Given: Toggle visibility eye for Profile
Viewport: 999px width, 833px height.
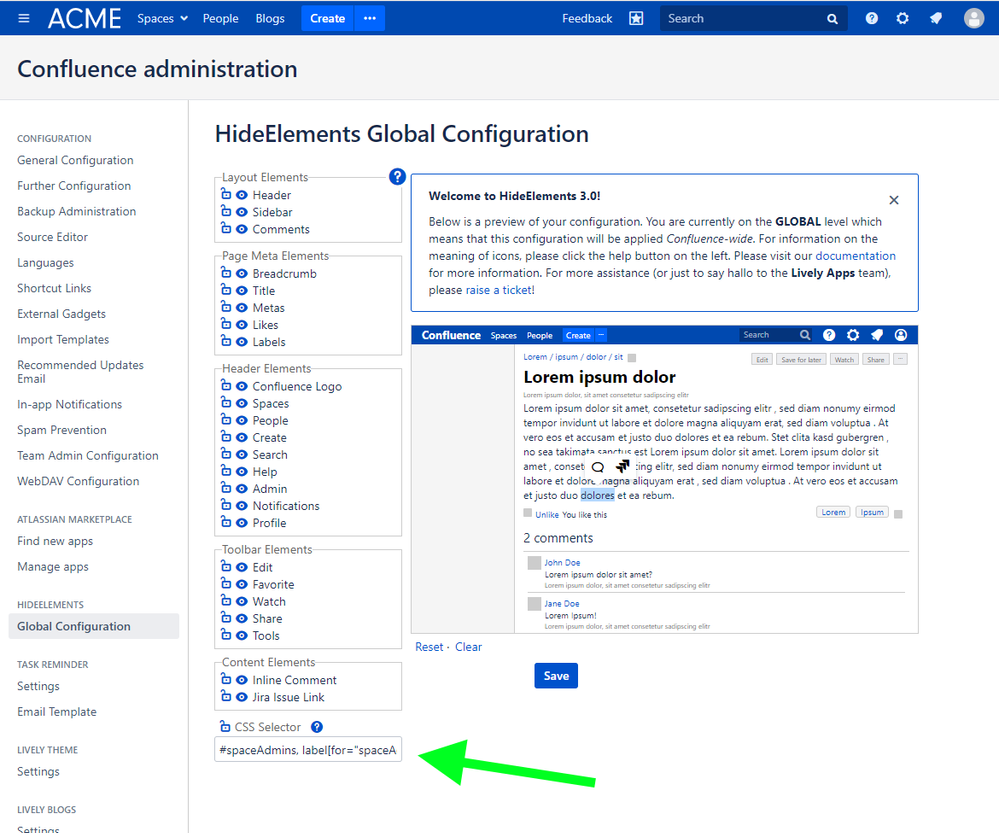Looking at the screenshot, I should coord(241,523).
